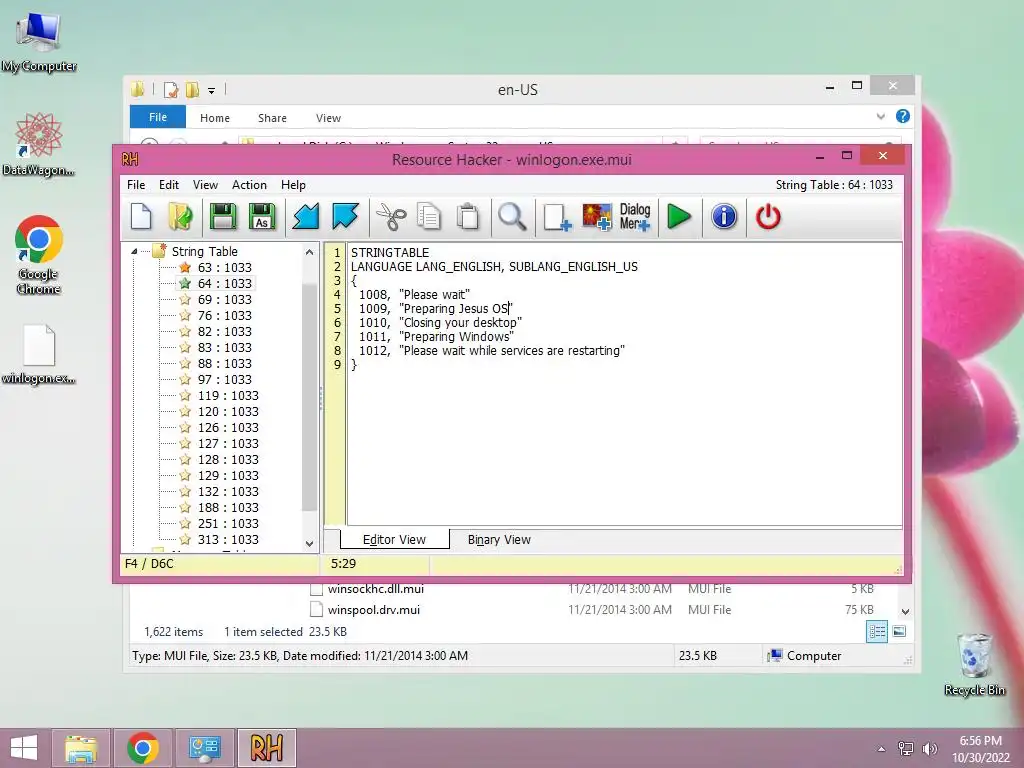The height and width of the screenshot is (768, 1024).
Task: Switch Explorer to large icons view
Action: (899, 632)
